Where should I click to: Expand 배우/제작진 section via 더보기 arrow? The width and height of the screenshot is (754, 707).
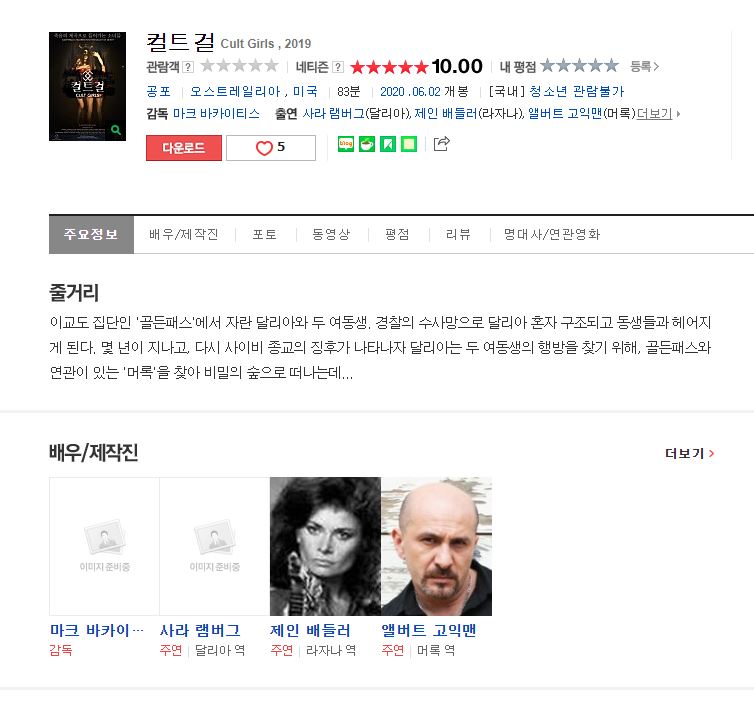point(690,454)
